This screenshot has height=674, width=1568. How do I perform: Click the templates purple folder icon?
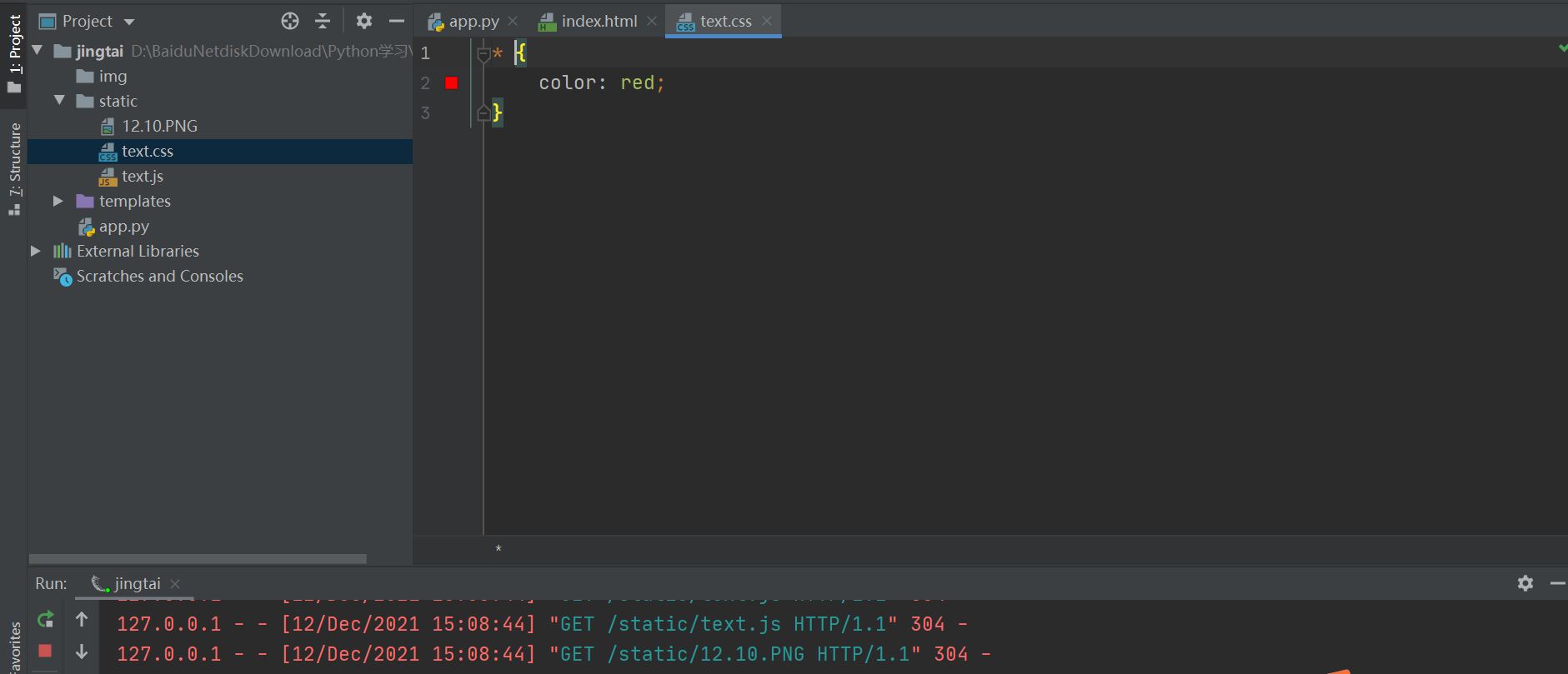pos(85,201)
